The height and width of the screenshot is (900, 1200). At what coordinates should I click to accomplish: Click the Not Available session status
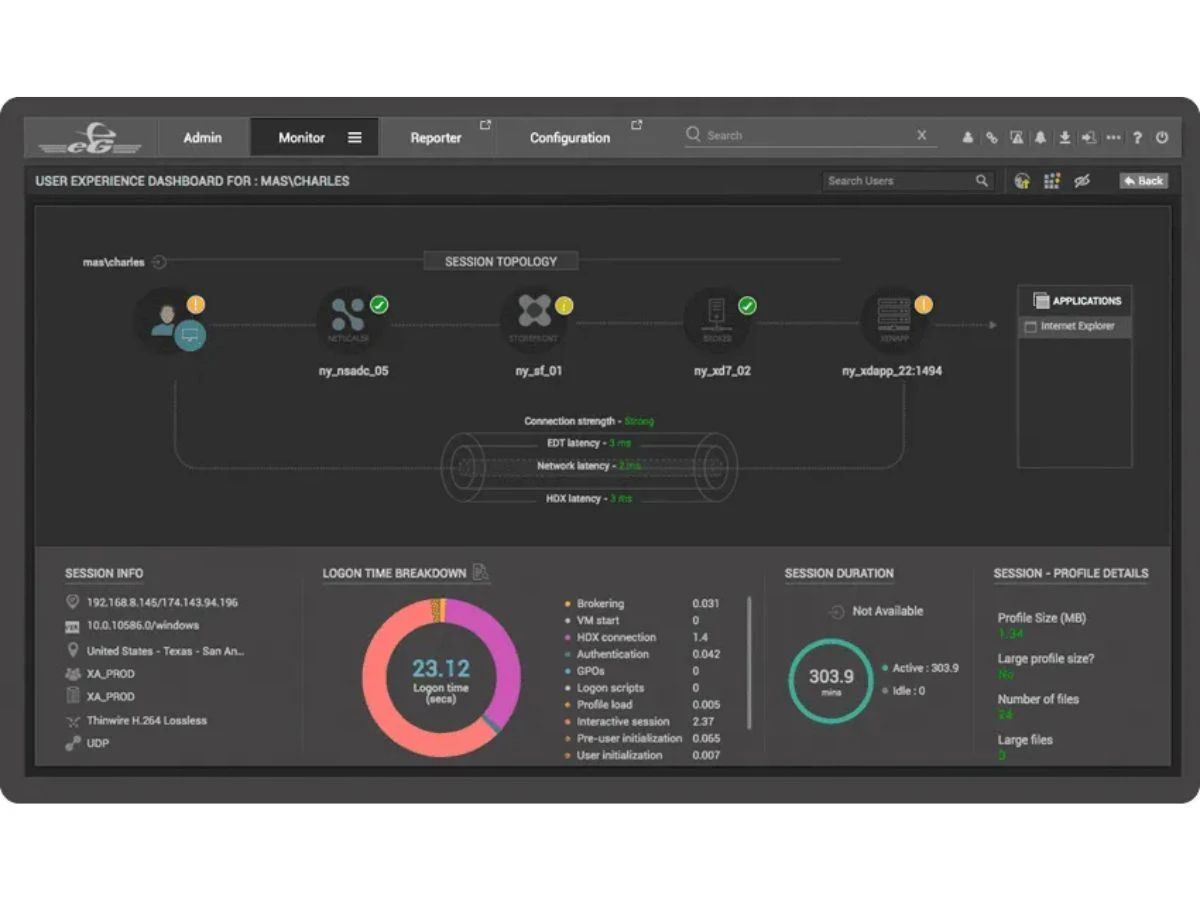[887, 611]
